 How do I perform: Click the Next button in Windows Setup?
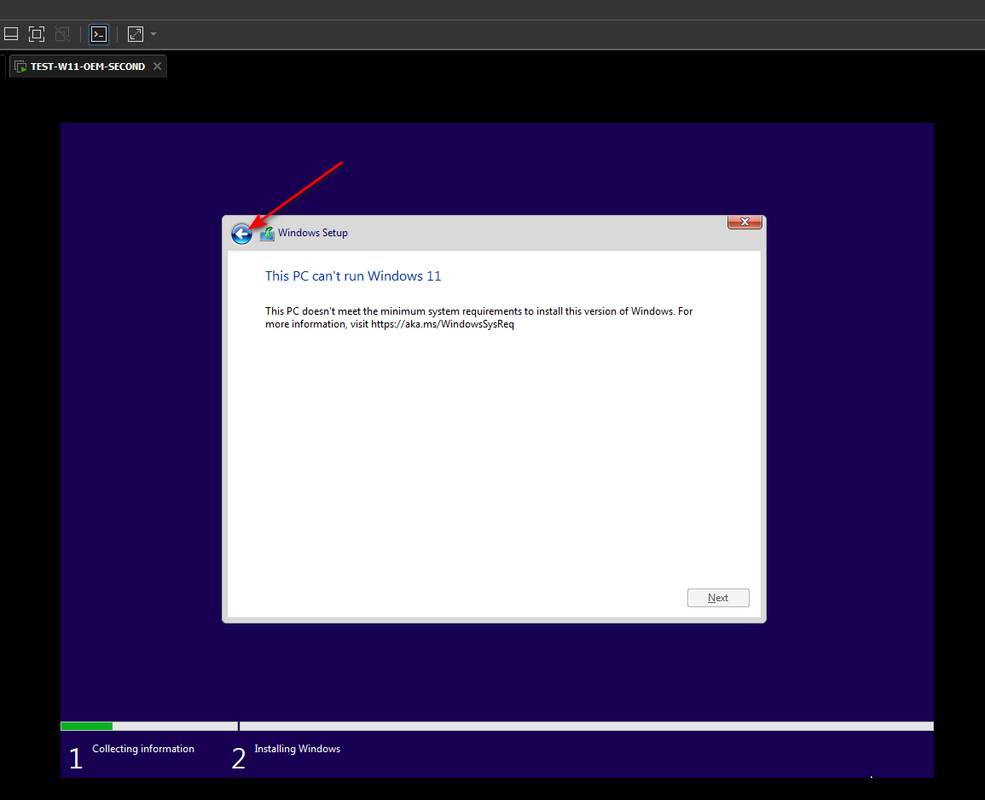(718, 598)
